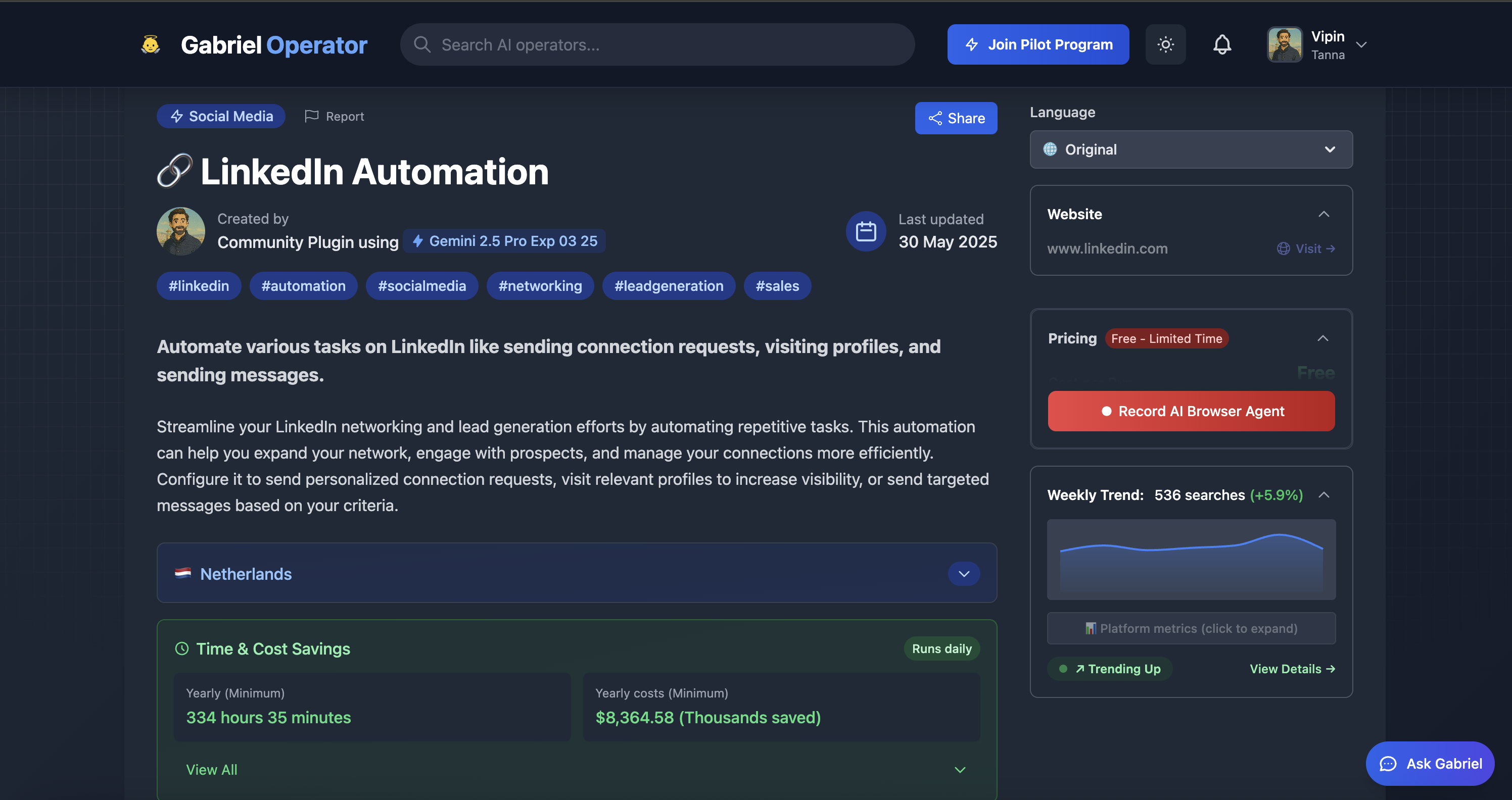Open the Original language dropdown
Screen dimensions: 1512x800
pyautogui.click(x=1191, y=149)
